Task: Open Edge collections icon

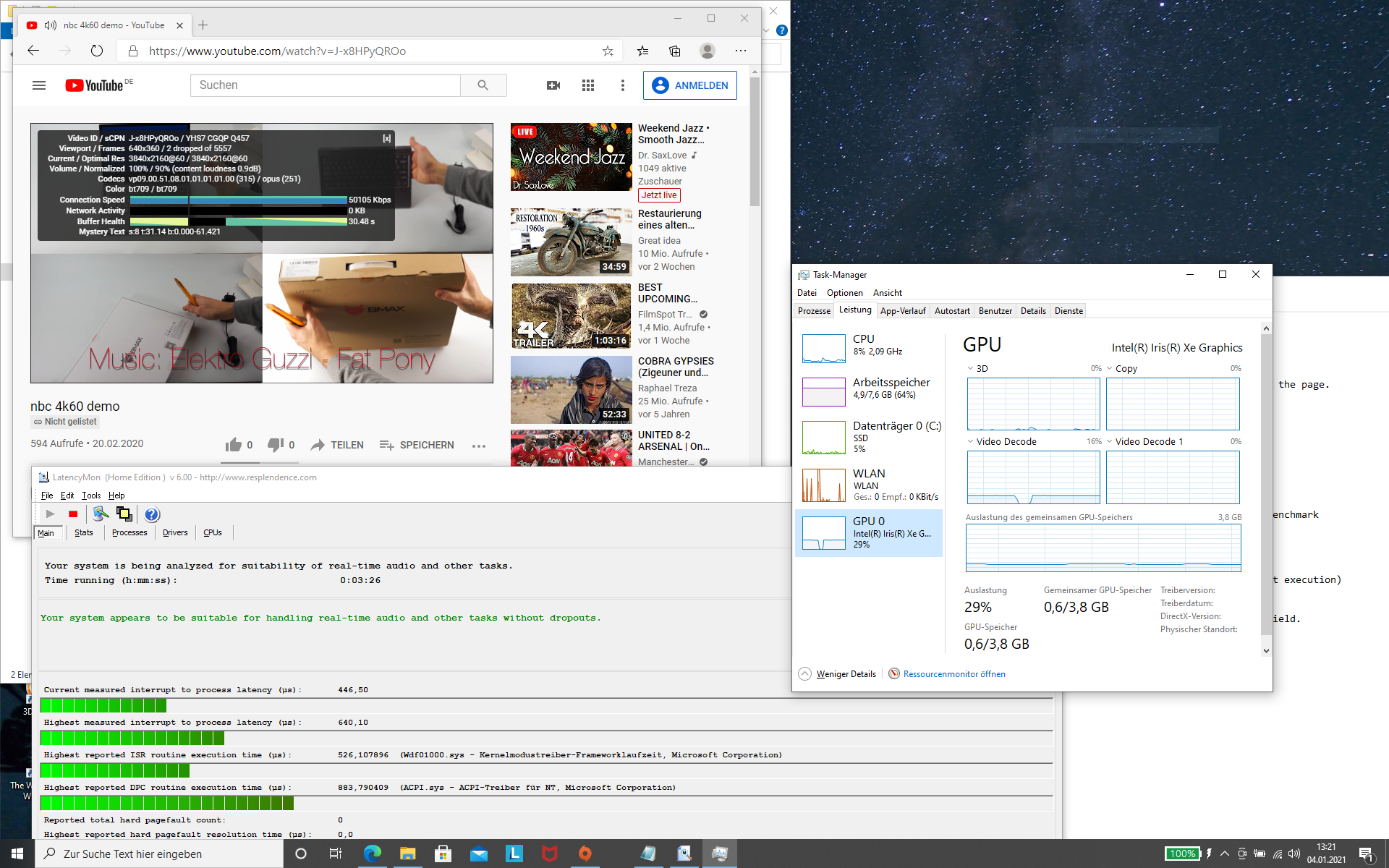Action: (x=675, y=51)
